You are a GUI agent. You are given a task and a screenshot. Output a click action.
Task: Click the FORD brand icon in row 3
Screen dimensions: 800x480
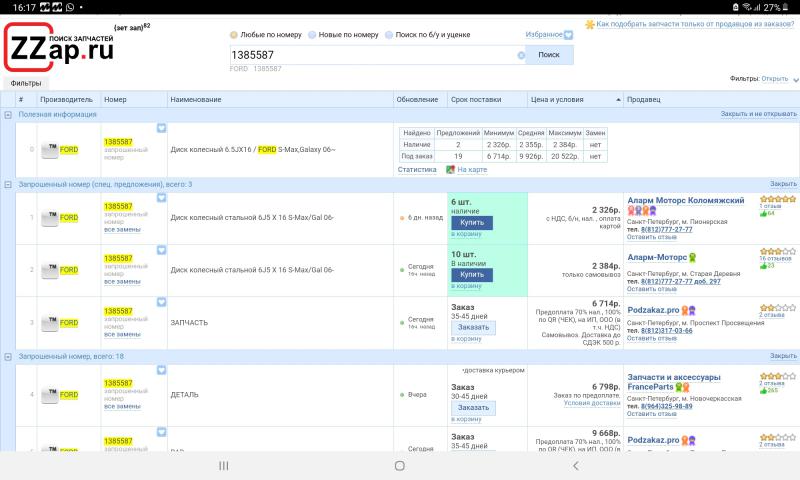49,322
